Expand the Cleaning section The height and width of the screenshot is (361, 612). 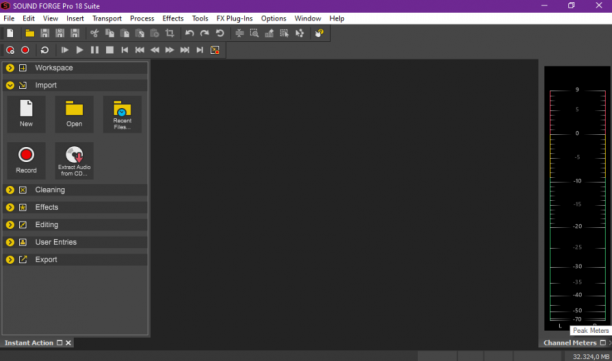10,190
